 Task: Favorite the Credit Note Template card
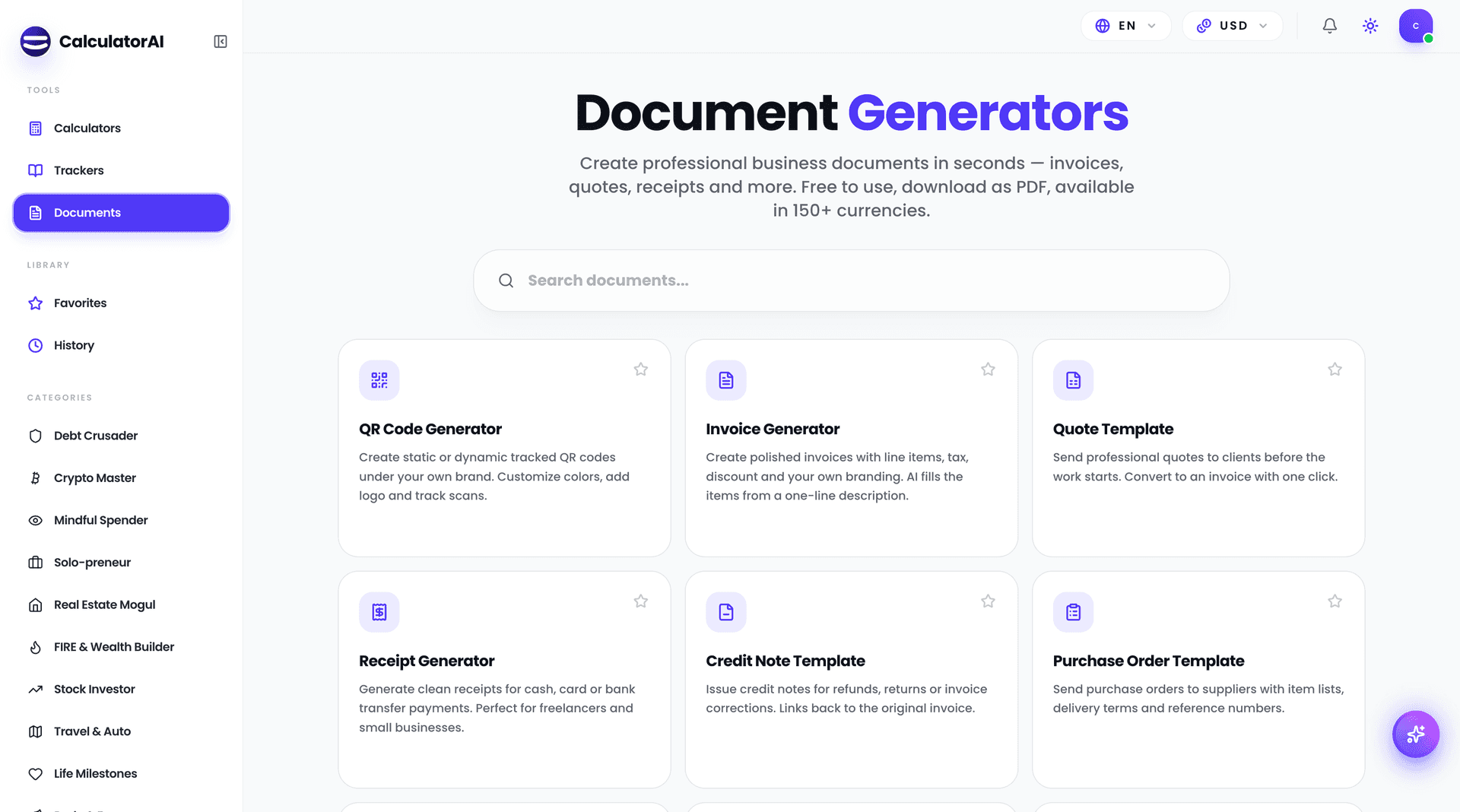(988, 601)
